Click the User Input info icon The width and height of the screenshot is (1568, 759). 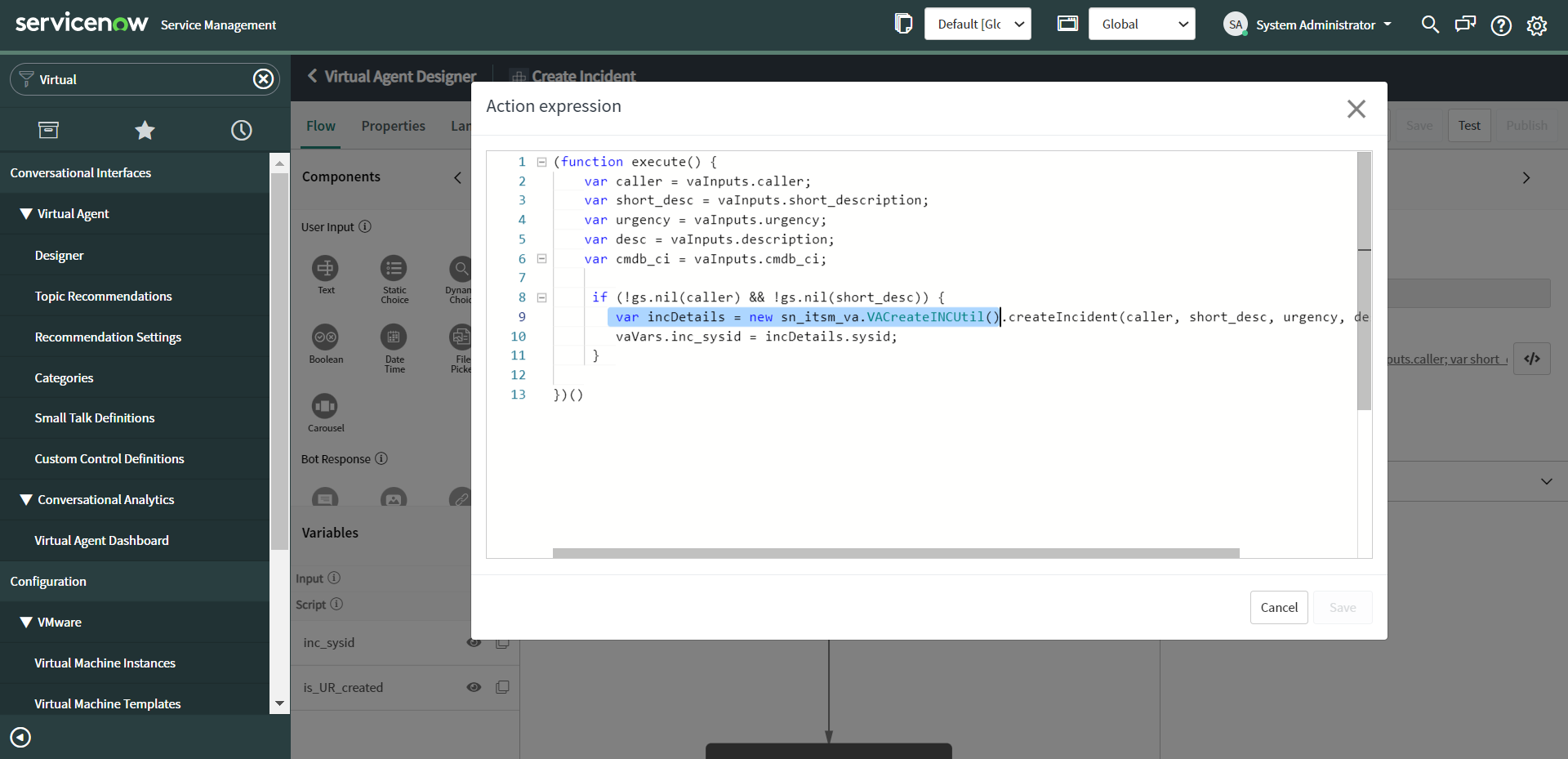pos(365,226)
